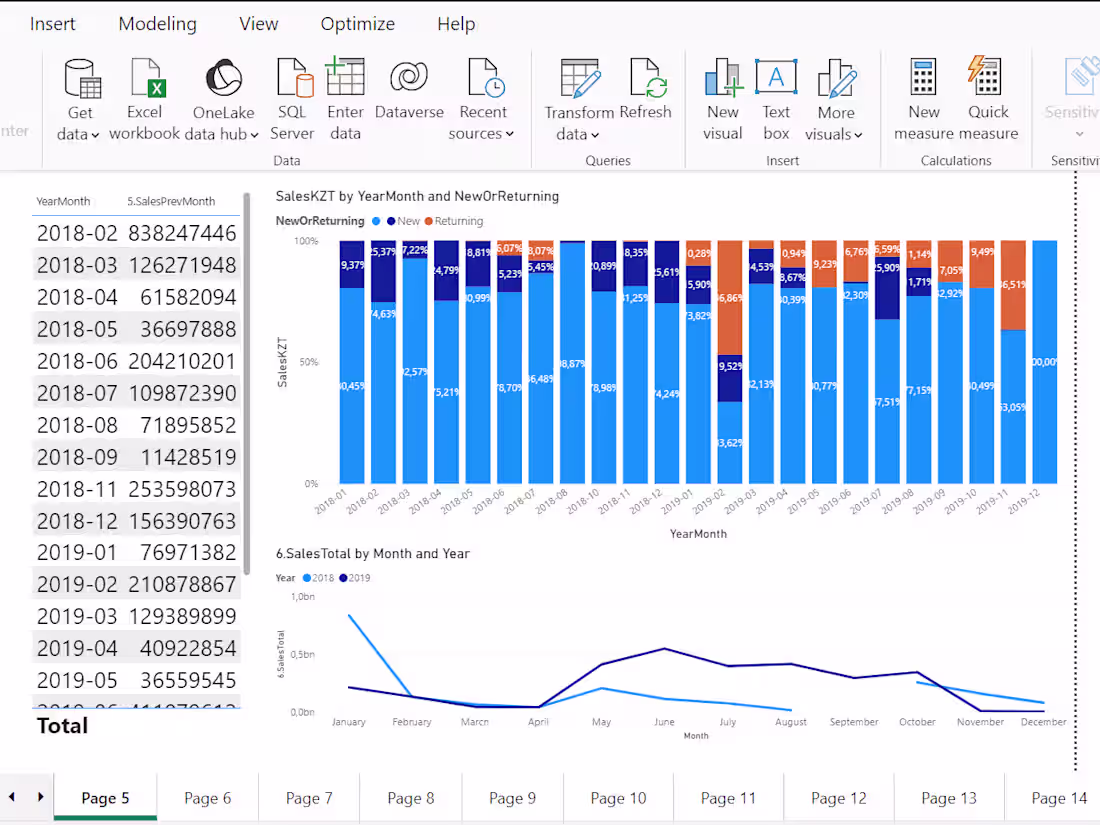
Task: Click the Refresh icon in Queries group
Action: 646,80
